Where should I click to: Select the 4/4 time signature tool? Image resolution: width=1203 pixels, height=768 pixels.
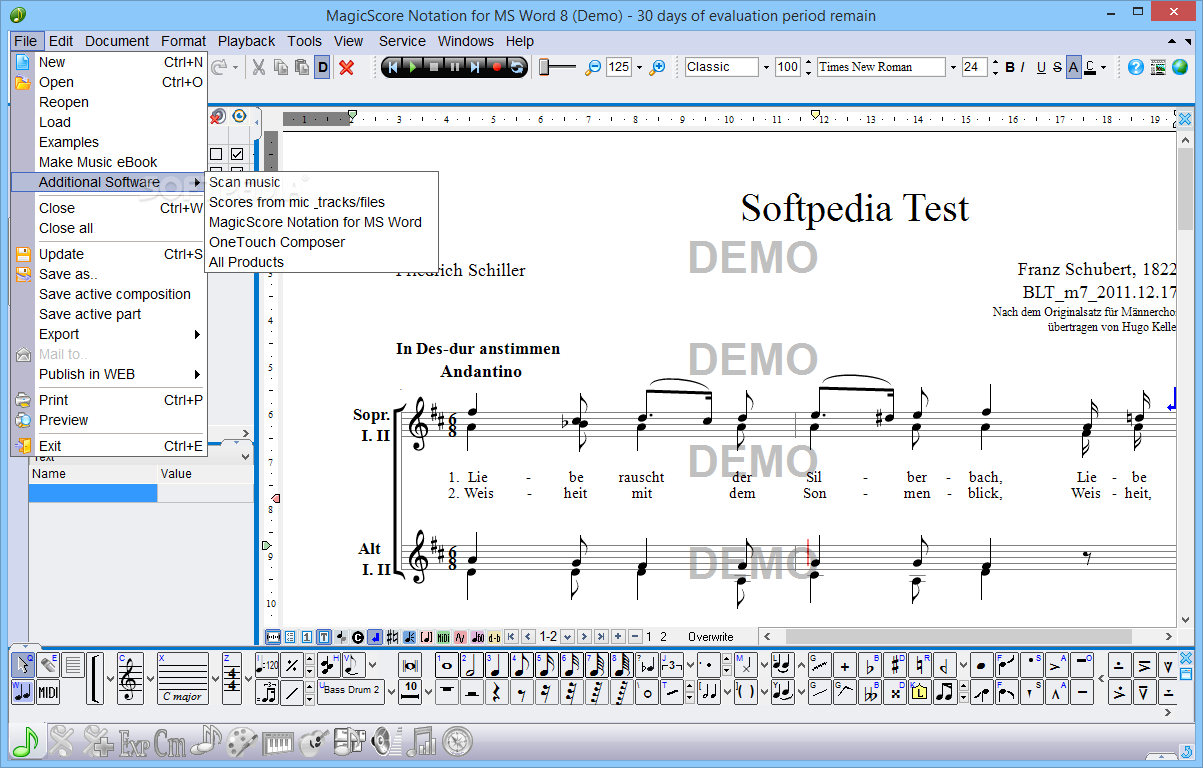pos(234,680)
